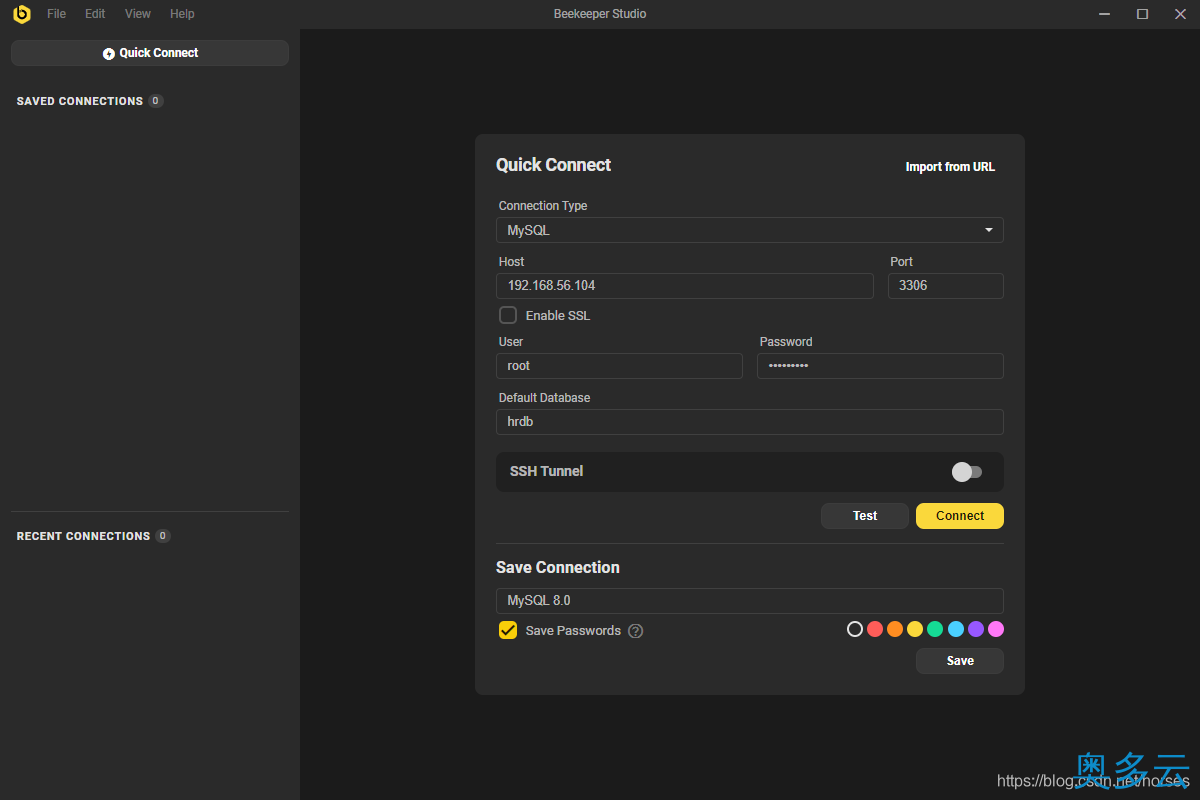
Task: Select the light blue color swatch
Action: (956, 629)
